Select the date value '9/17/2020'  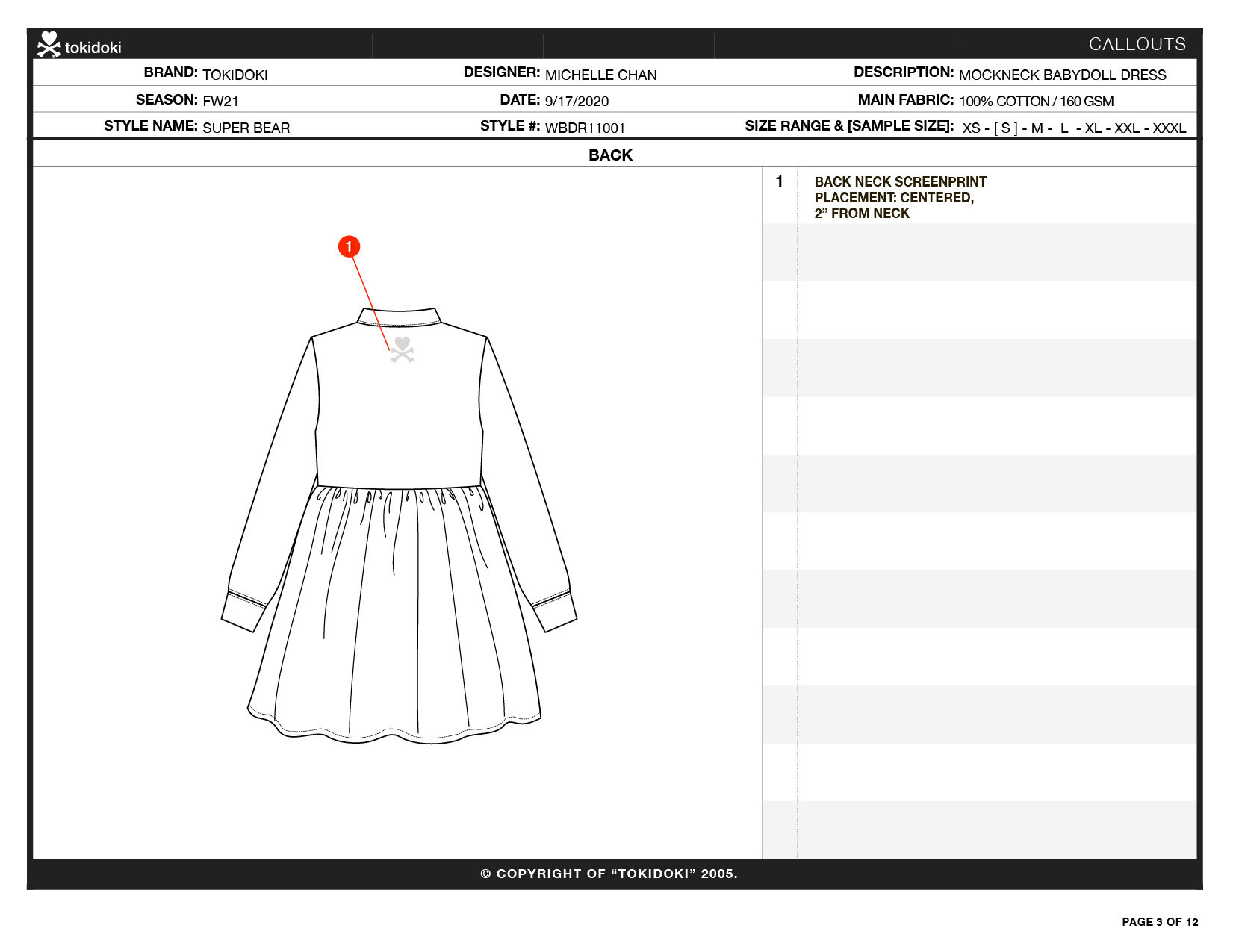[577, 101]
